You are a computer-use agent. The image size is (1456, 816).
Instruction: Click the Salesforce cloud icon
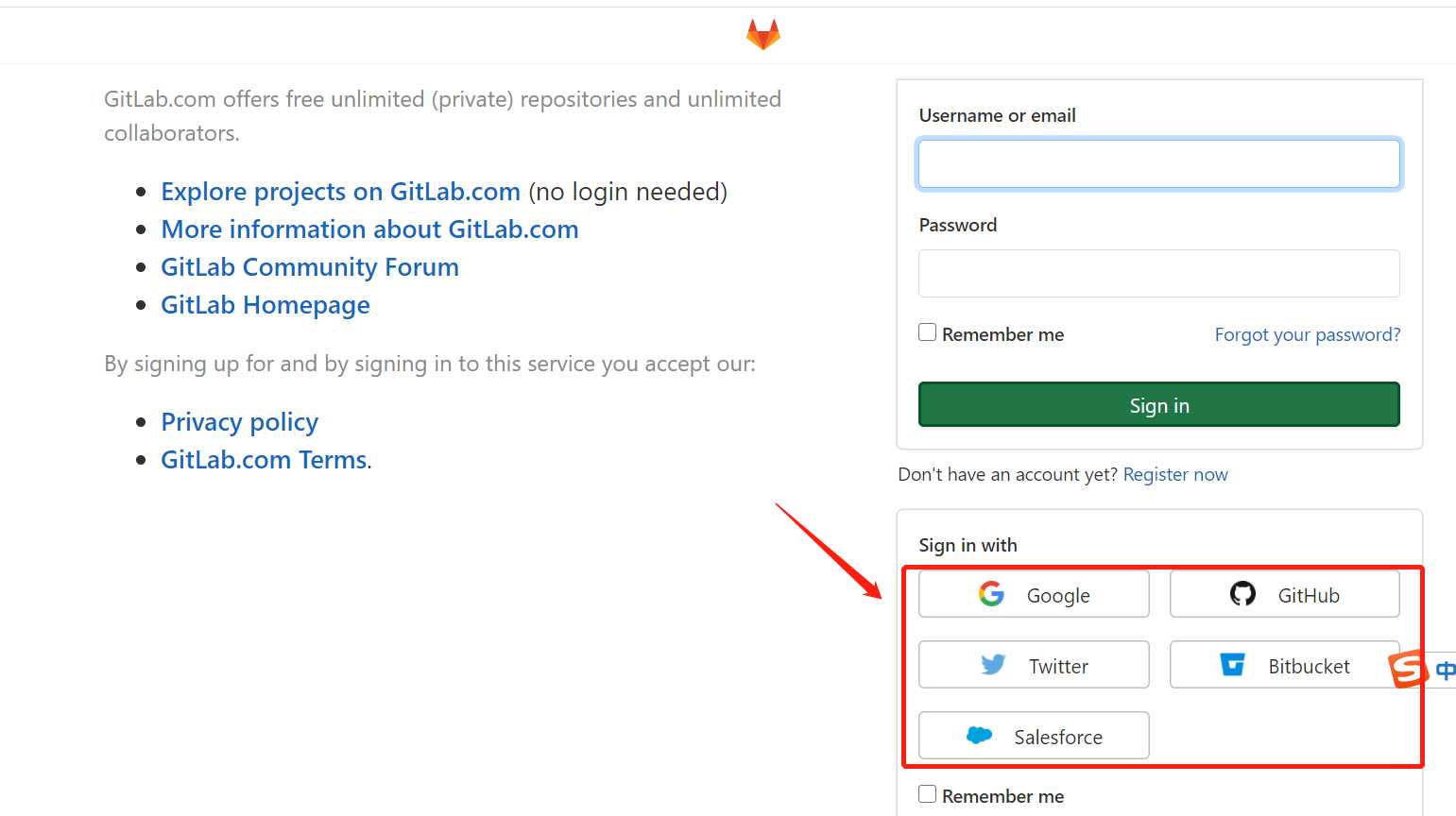[x=980, y=735]
